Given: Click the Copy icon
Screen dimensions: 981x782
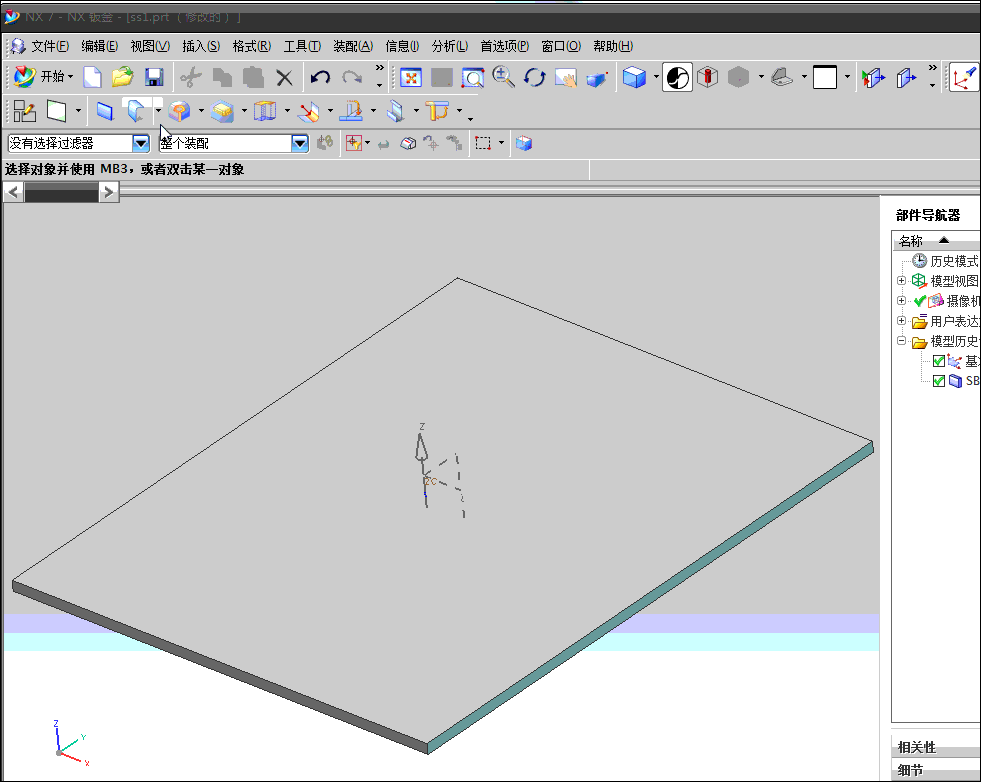Looking at the screenshot, I should [x=222, y=78].
